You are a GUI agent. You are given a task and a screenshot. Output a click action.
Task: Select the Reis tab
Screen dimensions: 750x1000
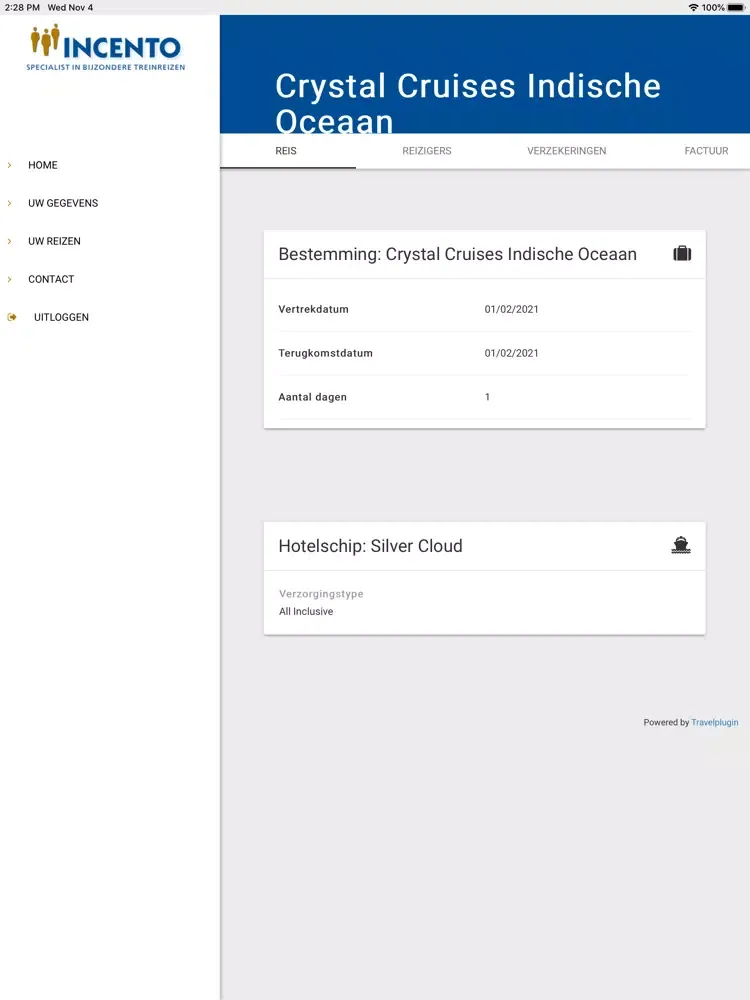coord(286,151)
